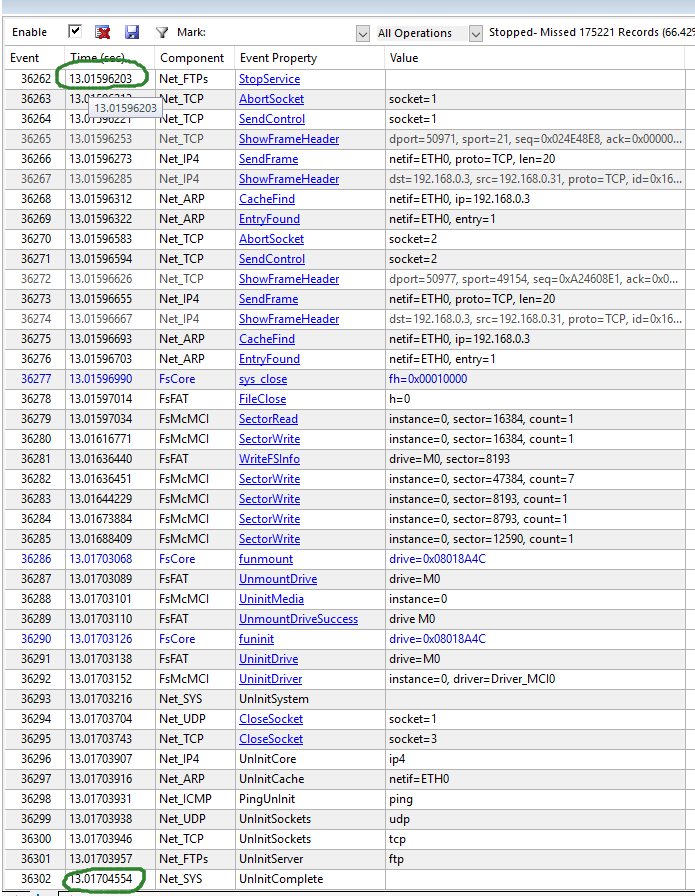Open the FileClose link

click(x=262, y=399)
